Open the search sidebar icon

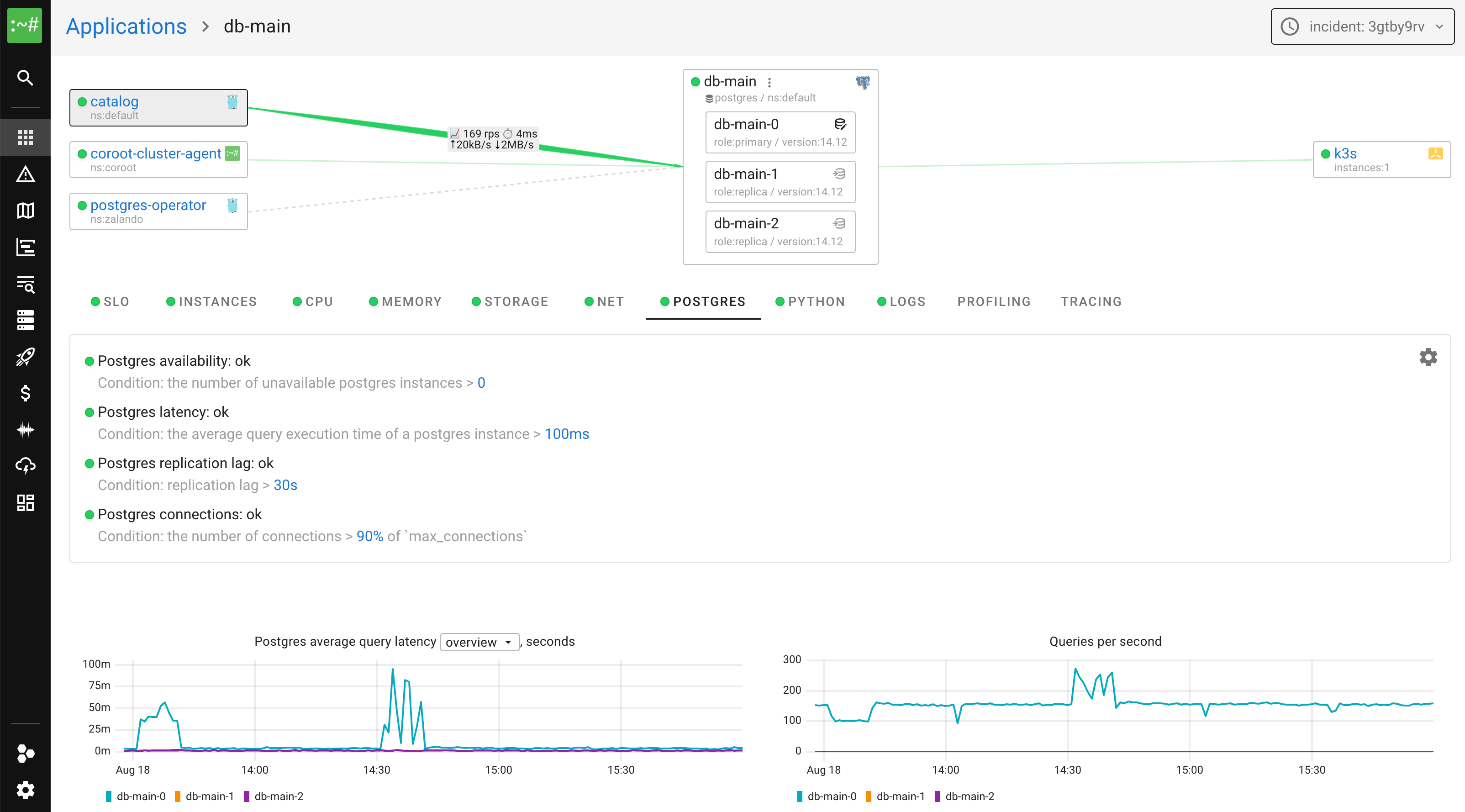[26, 78]
